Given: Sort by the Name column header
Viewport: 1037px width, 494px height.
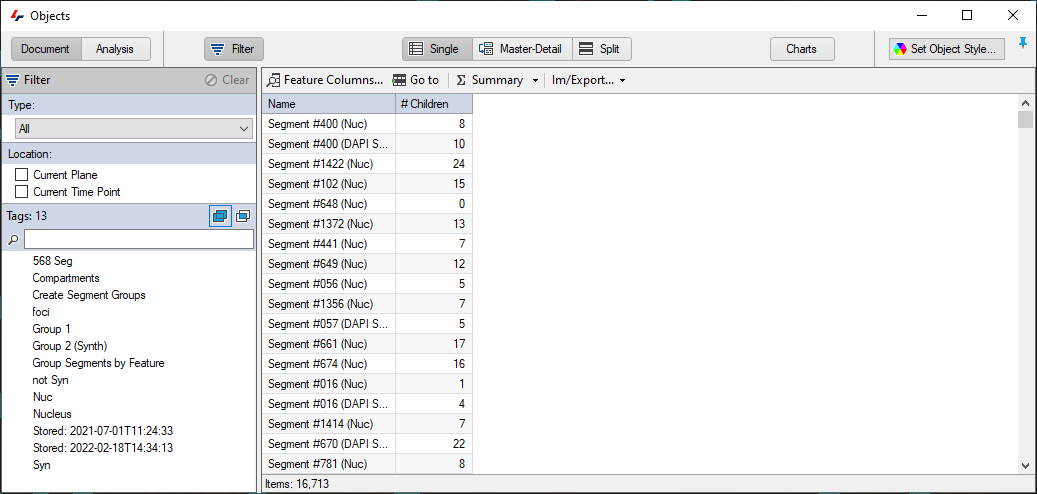Looking at the screenshot, I should [329, 104].
